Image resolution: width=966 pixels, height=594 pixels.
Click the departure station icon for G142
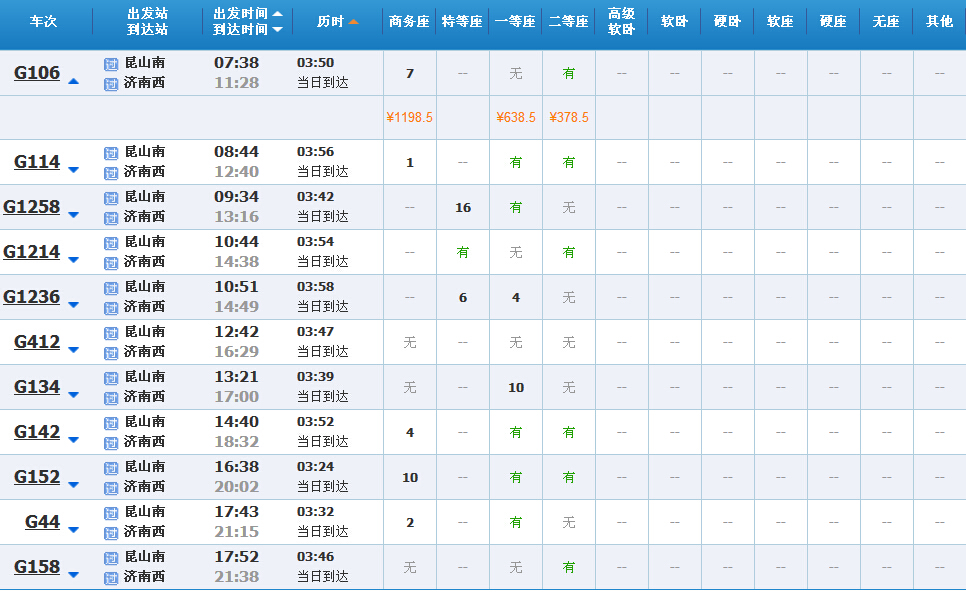(x=111, y=423)
